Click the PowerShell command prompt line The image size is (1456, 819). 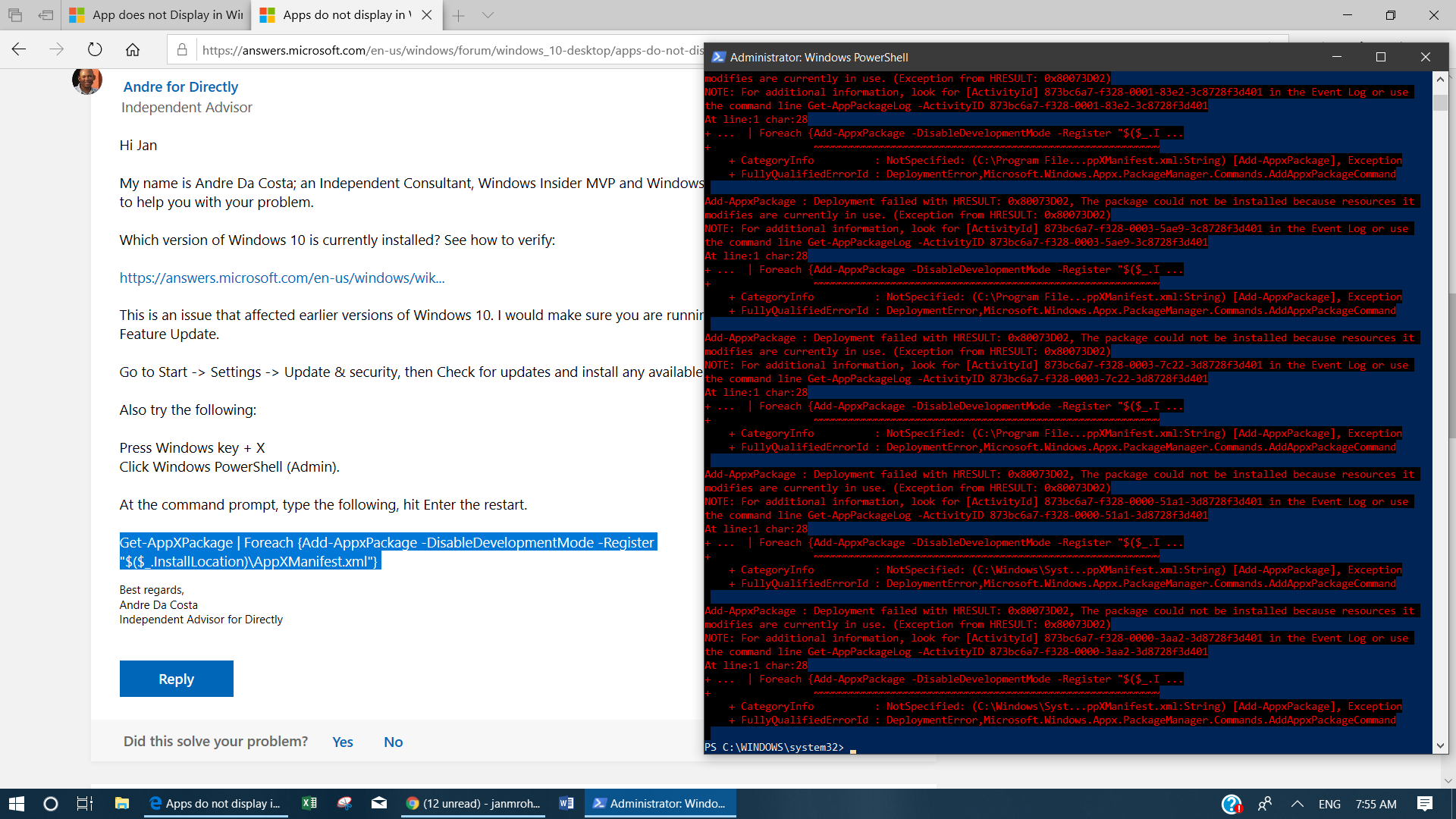point(1068,747)
